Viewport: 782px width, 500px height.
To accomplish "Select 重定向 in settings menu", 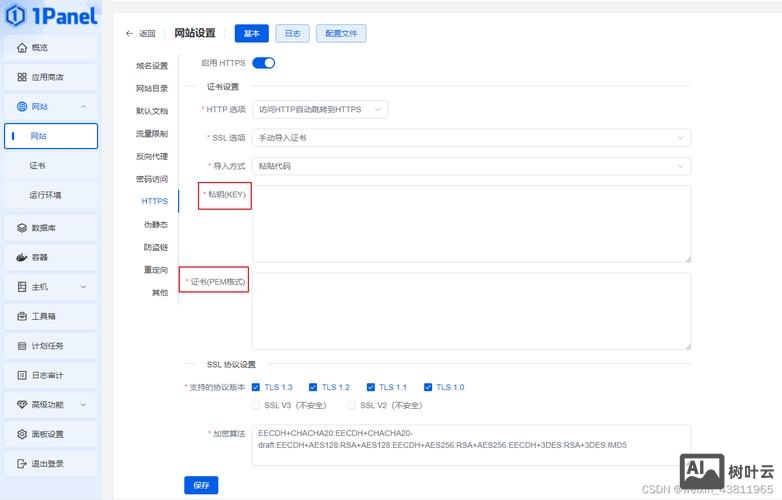I will [156, 270].
